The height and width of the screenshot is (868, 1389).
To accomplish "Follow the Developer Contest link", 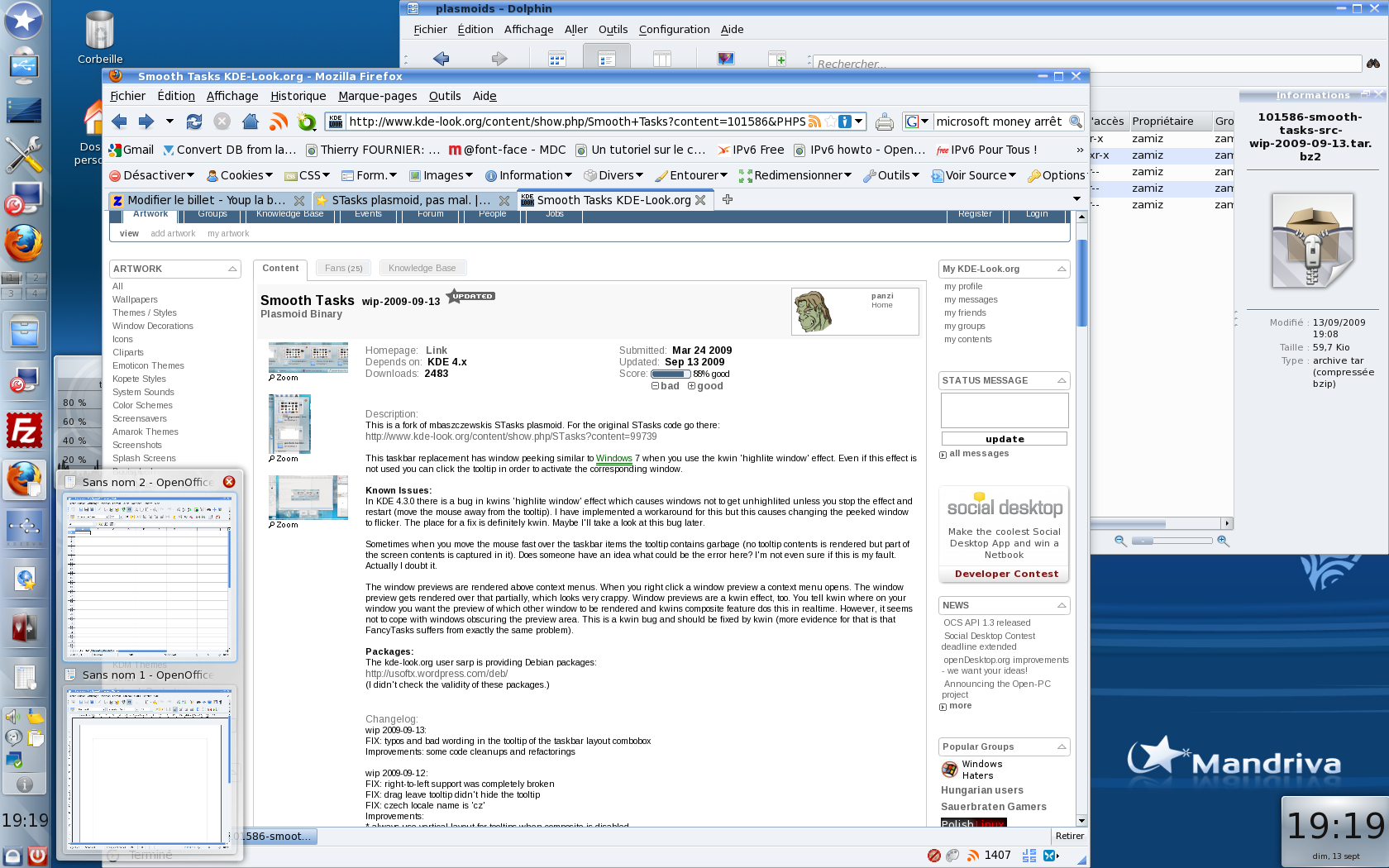I will click(1005, 574).
